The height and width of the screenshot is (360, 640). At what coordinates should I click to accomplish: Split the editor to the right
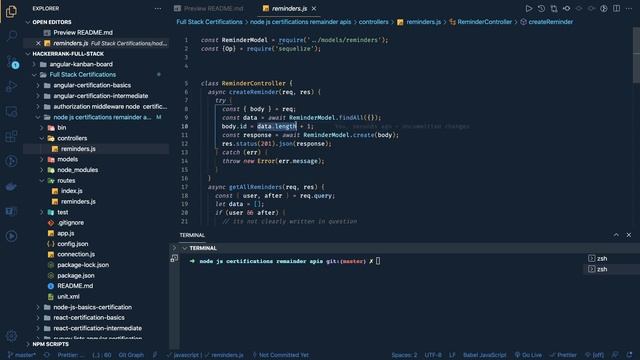(x=616, y=8)
